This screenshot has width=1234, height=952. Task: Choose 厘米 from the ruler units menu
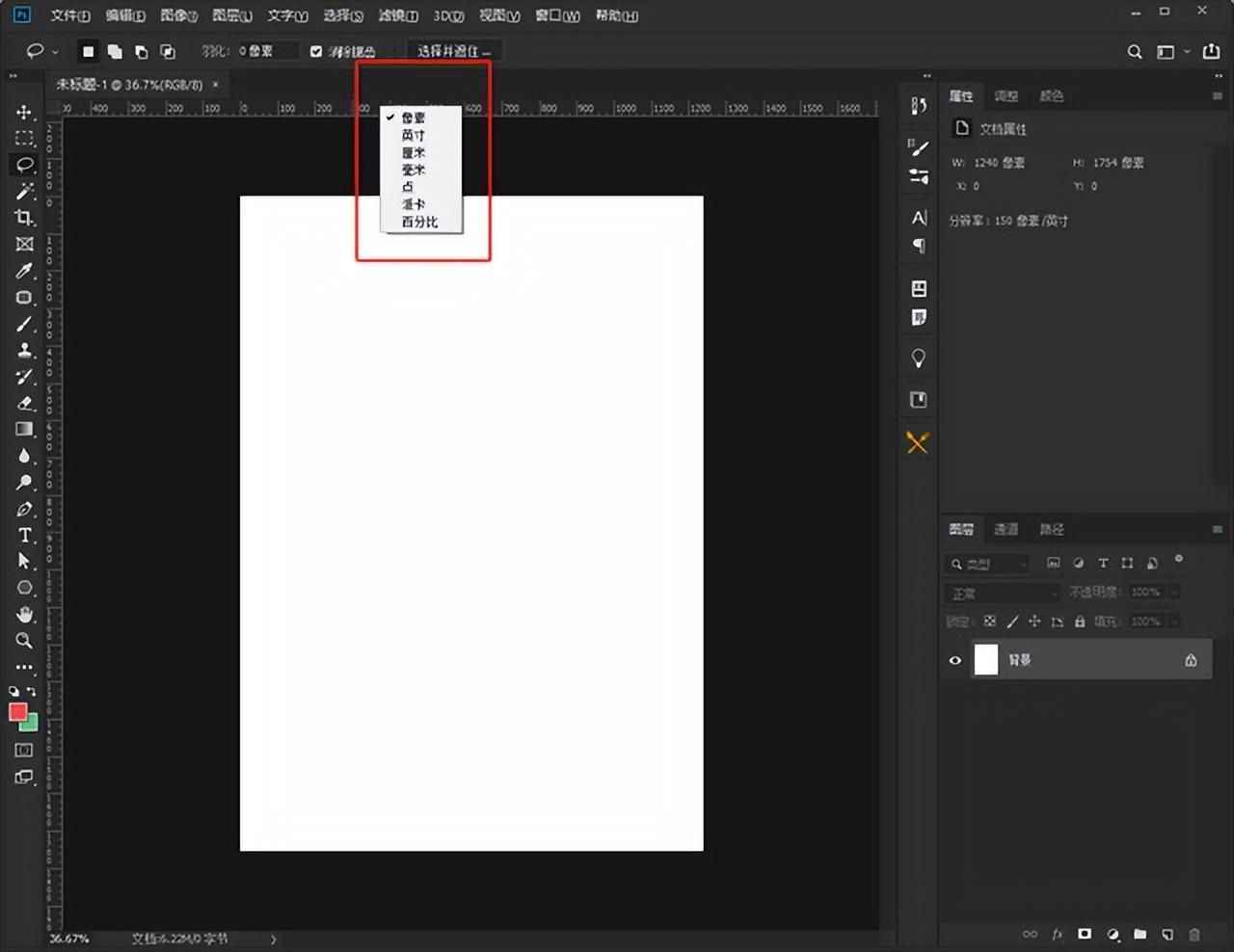tap(414, 152)
